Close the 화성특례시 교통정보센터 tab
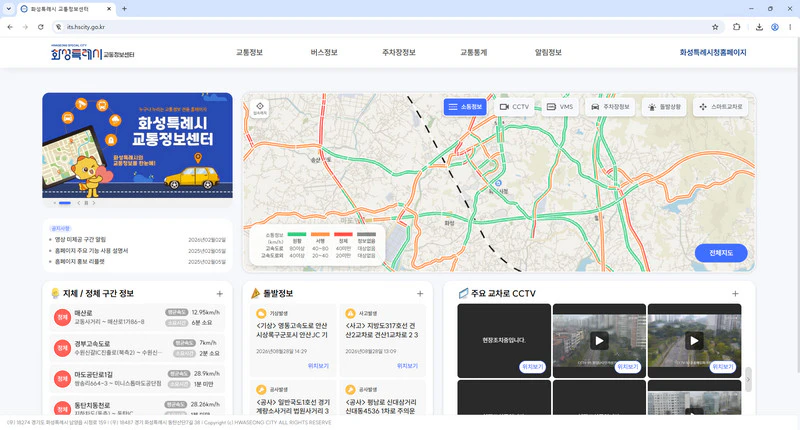800x430 pixels. pos(109,9)
